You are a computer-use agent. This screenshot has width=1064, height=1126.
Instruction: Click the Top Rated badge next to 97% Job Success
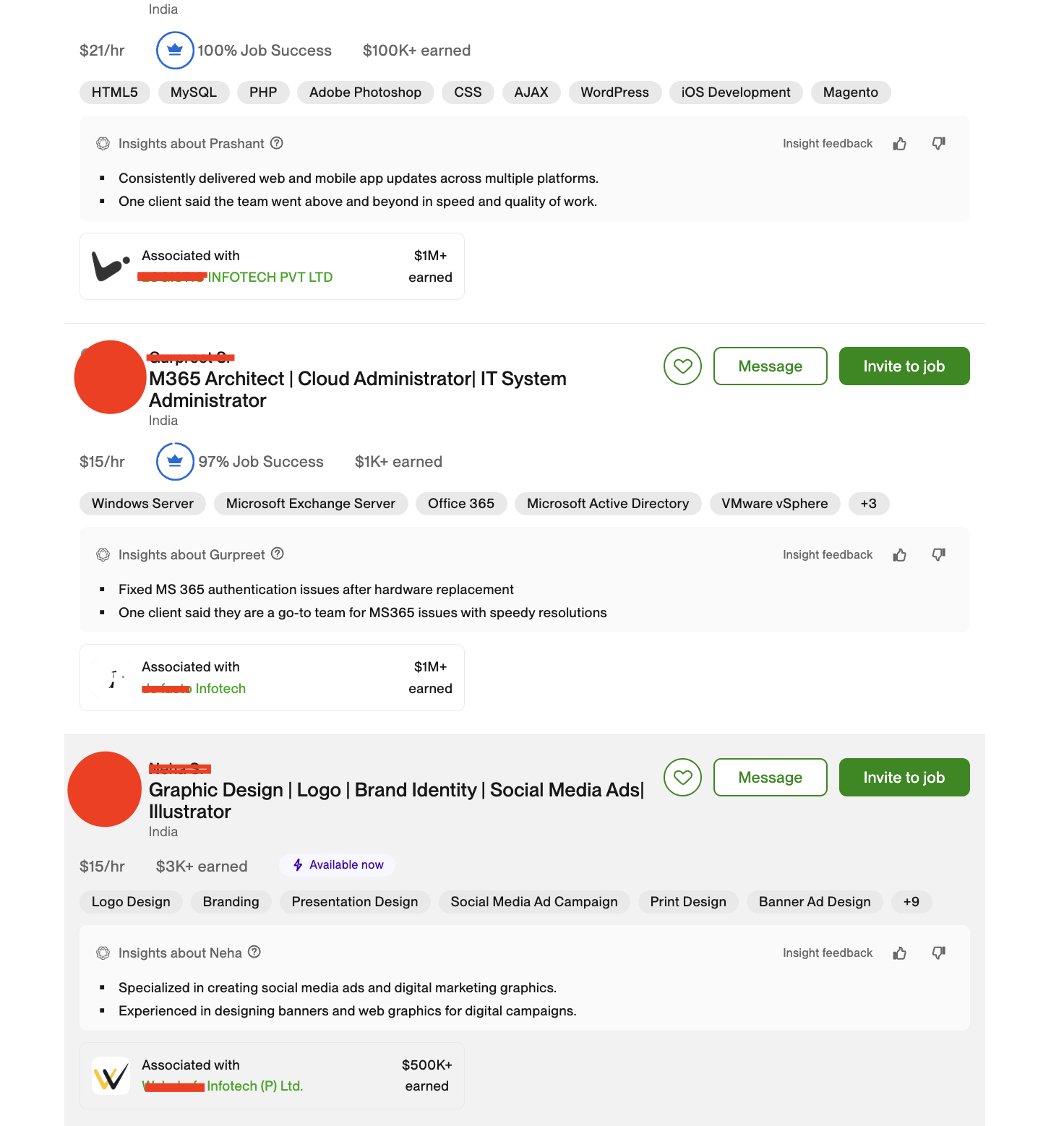175,462
